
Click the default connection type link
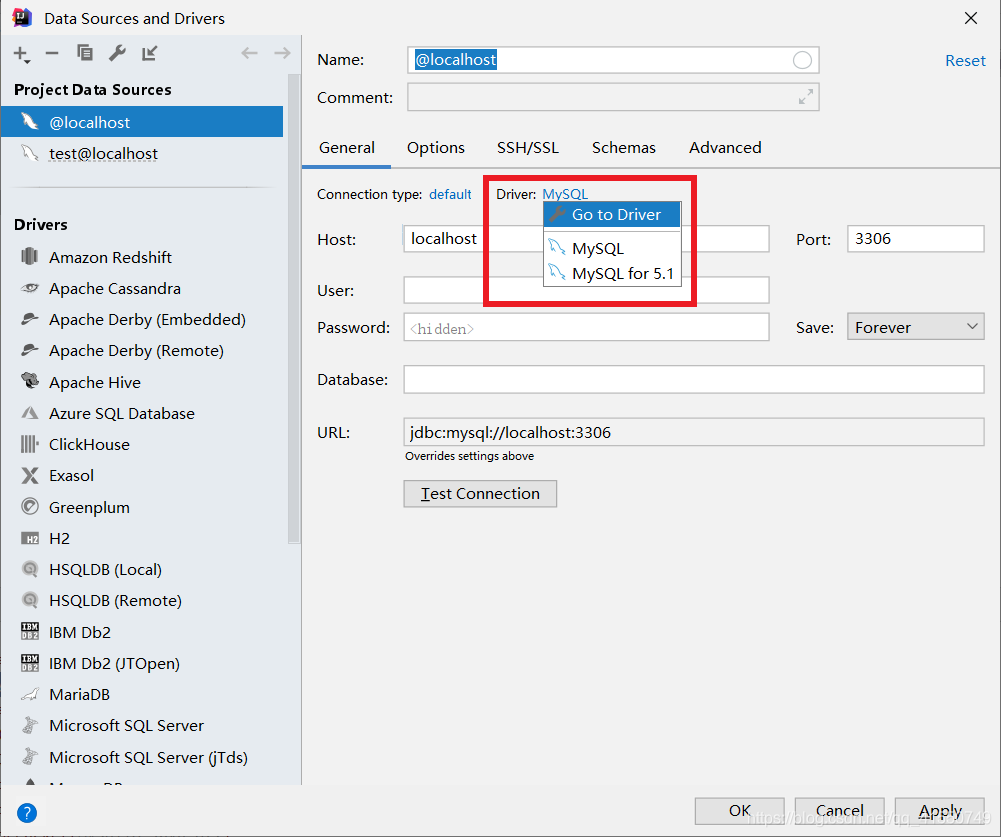point(450,194)
